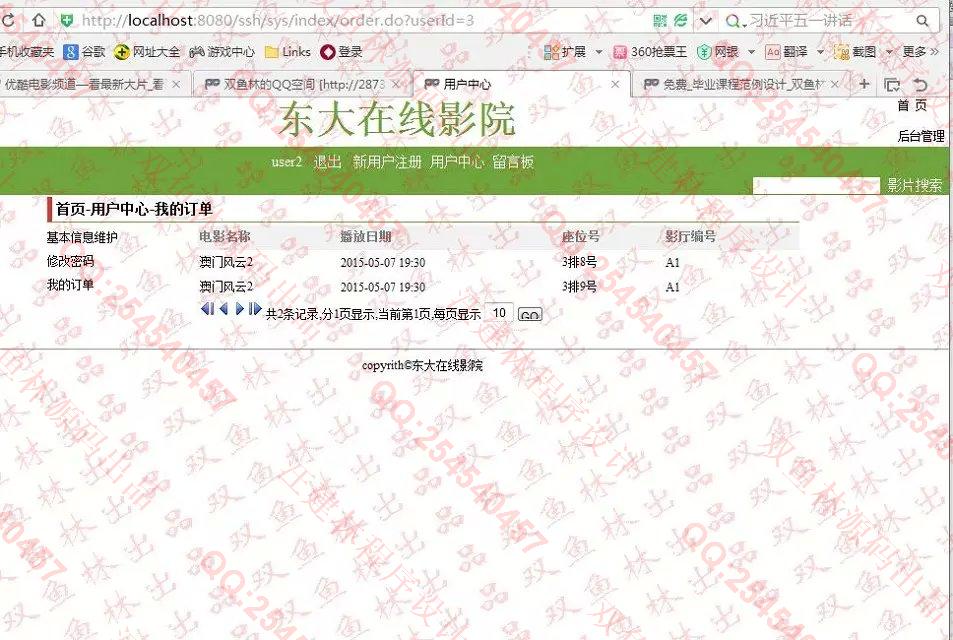Click the 360抢票王 toolbar item
The height and width of the screenshot is (640, 953).
650,52
